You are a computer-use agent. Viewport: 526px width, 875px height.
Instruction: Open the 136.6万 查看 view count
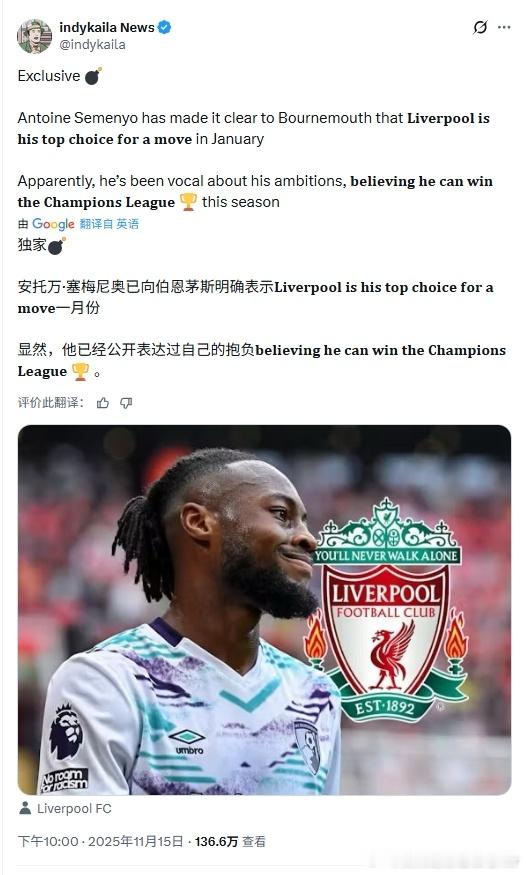[230, 842]
